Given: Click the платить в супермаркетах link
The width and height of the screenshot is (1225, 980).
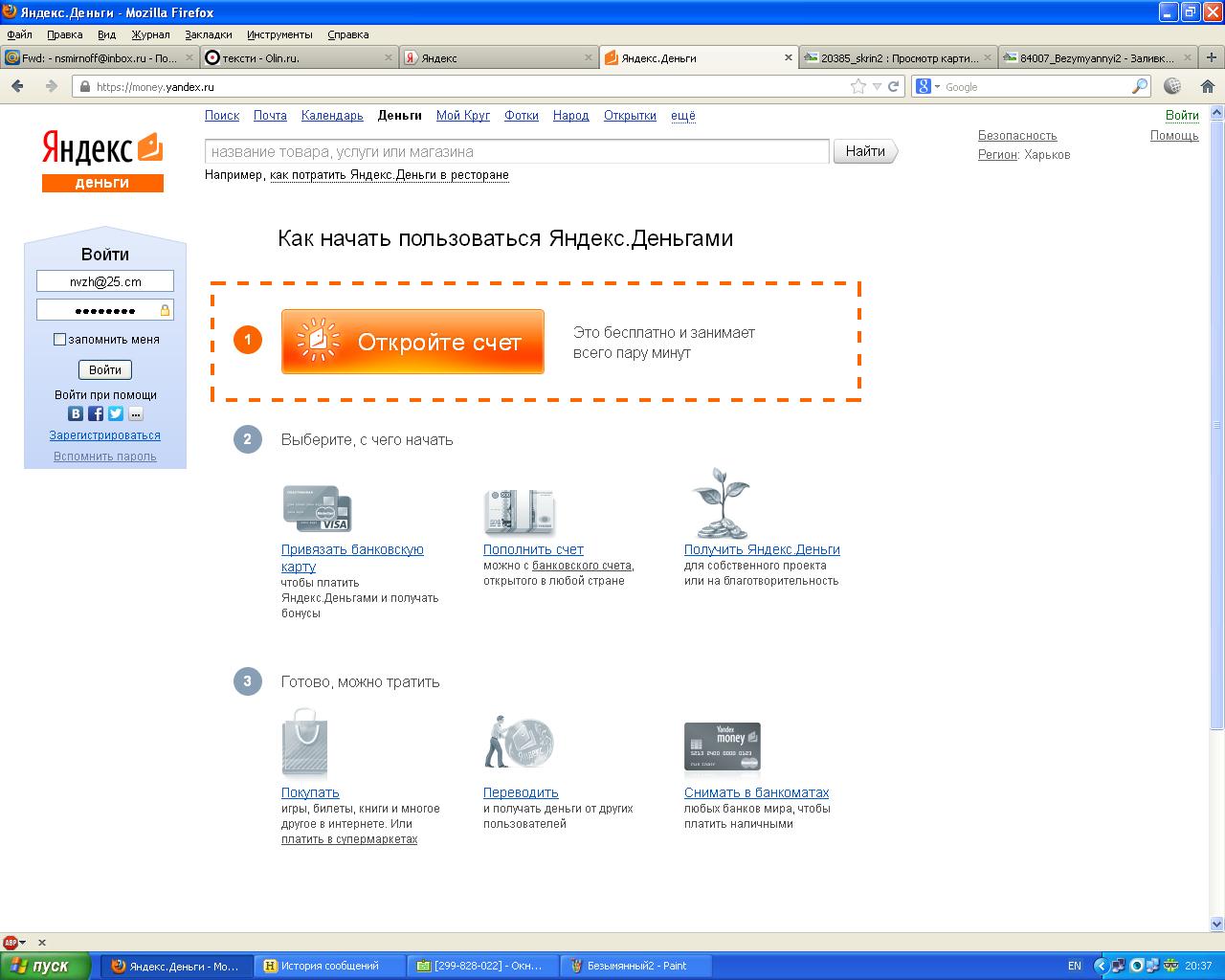Looking at the screenshot, I should [x=349, y=839].
